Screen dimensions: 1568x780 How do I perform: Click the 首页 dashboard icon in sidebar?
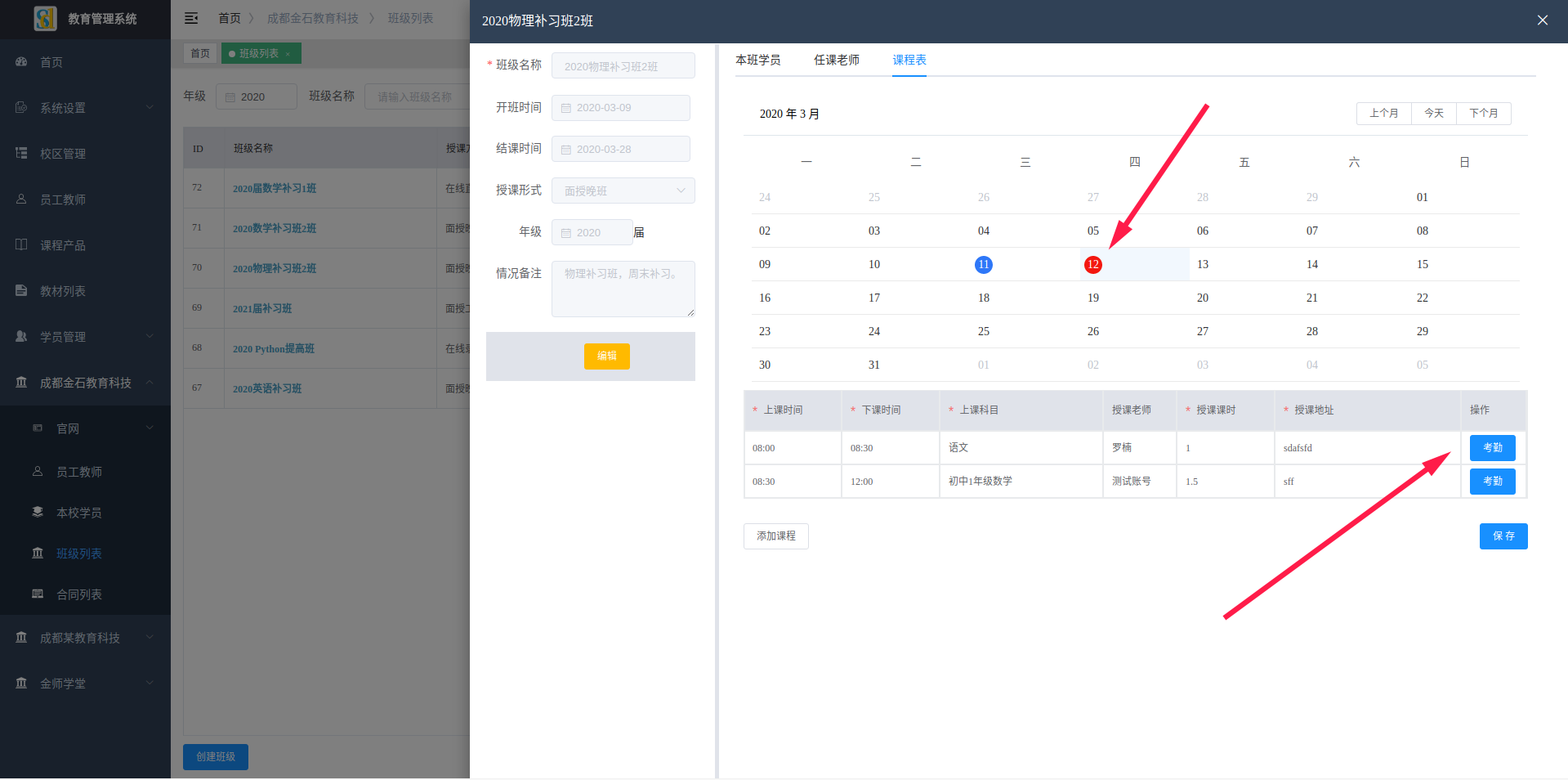pyautogui.click(x=22, y=62)
